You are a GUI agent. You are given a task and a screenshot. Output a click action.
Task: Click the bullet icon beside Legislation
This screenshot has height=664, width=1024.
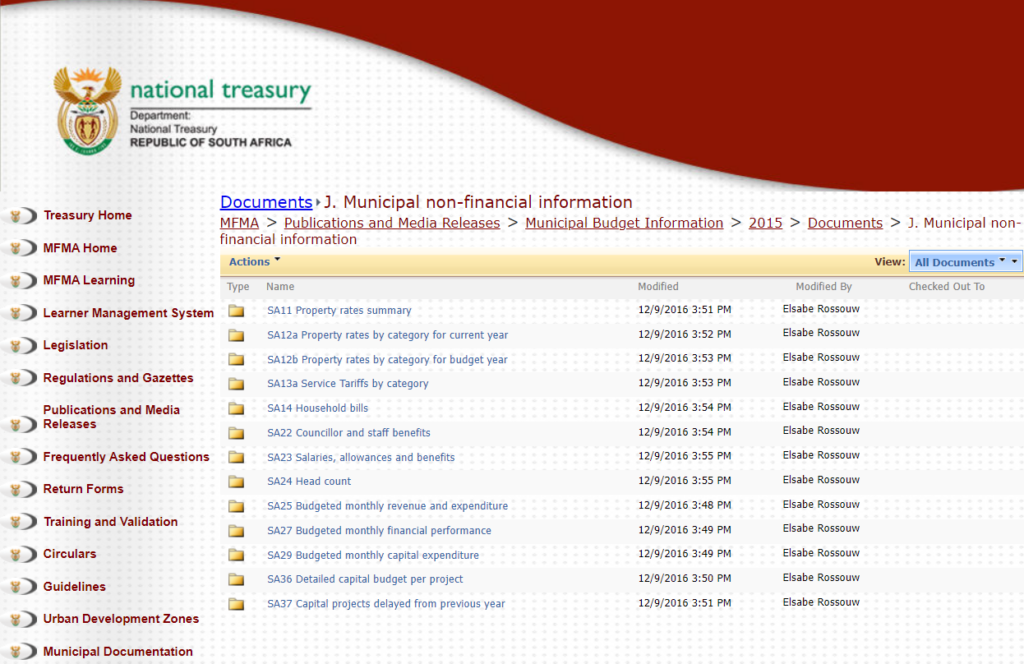pos(22,345)
